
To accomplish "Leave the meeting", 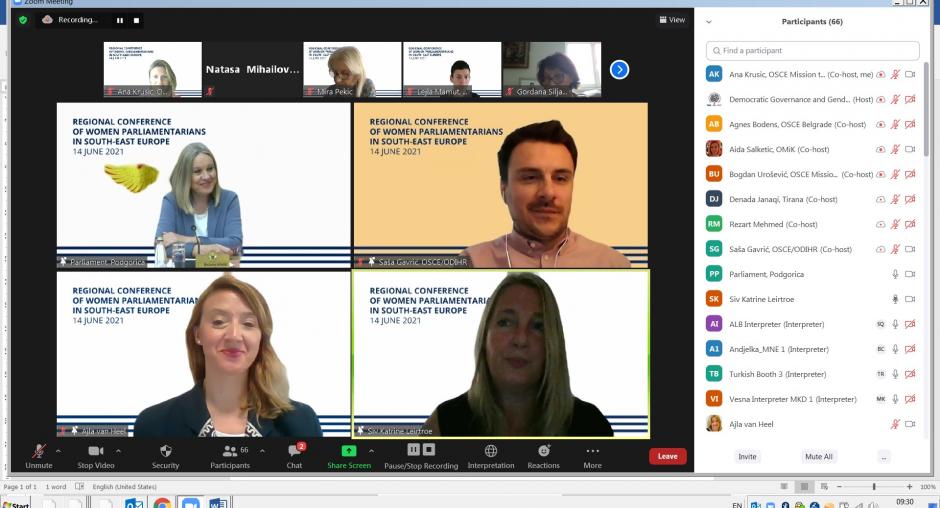I will [x=667, y=456].
